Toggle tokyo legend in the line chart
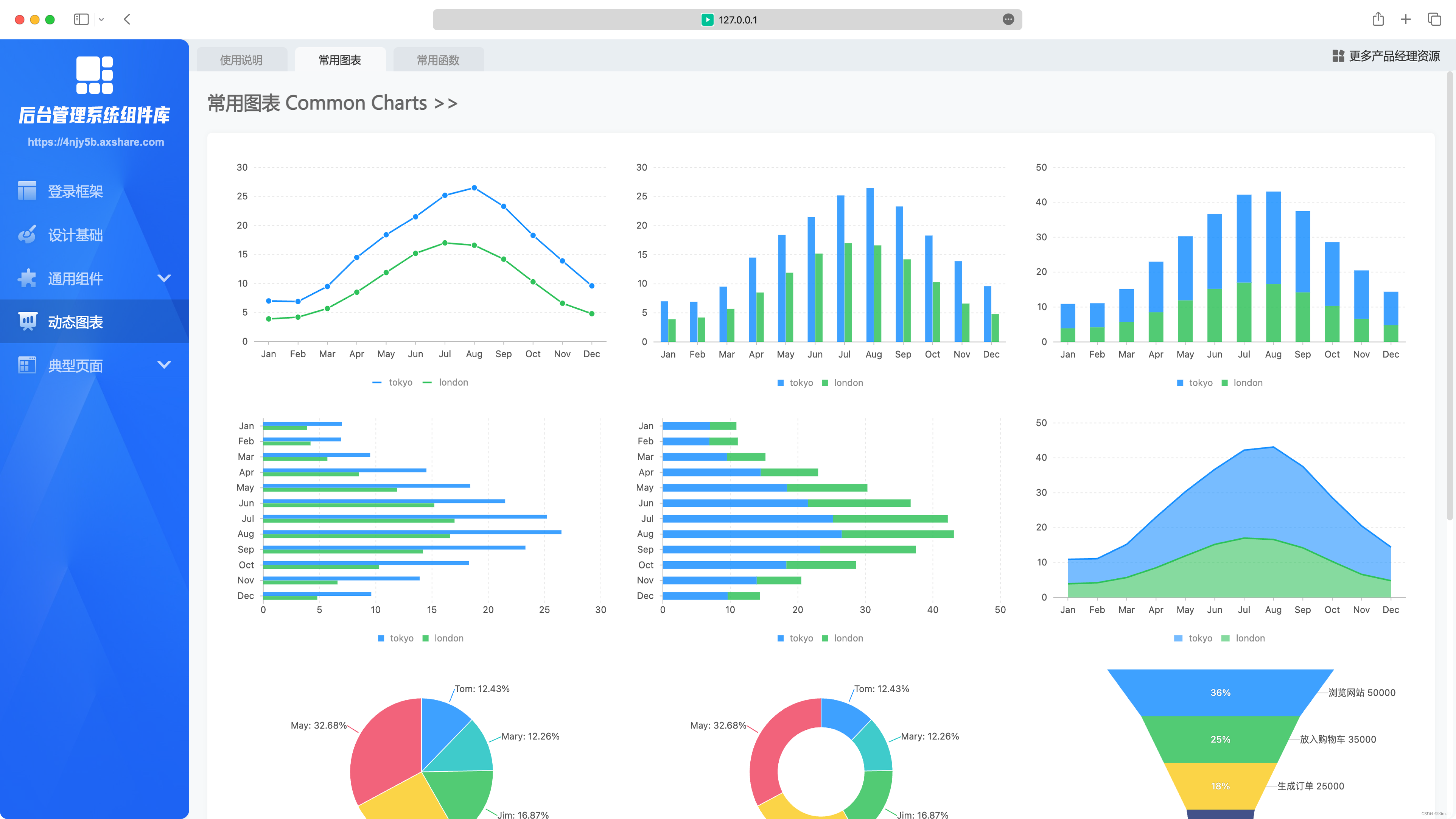This screenshot has width=1456, height=819. pyautogui.click(x=392, y=382)
